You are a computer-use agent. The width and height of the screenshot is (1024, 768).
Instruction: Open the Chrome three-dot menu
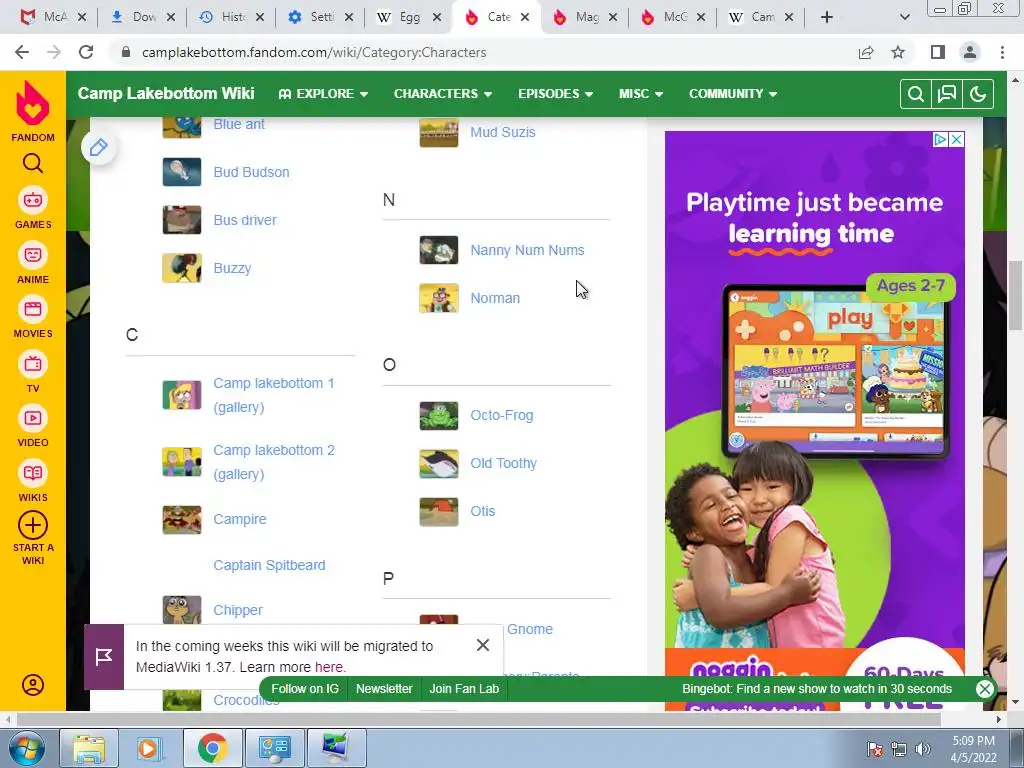(x=1002, y=52)
